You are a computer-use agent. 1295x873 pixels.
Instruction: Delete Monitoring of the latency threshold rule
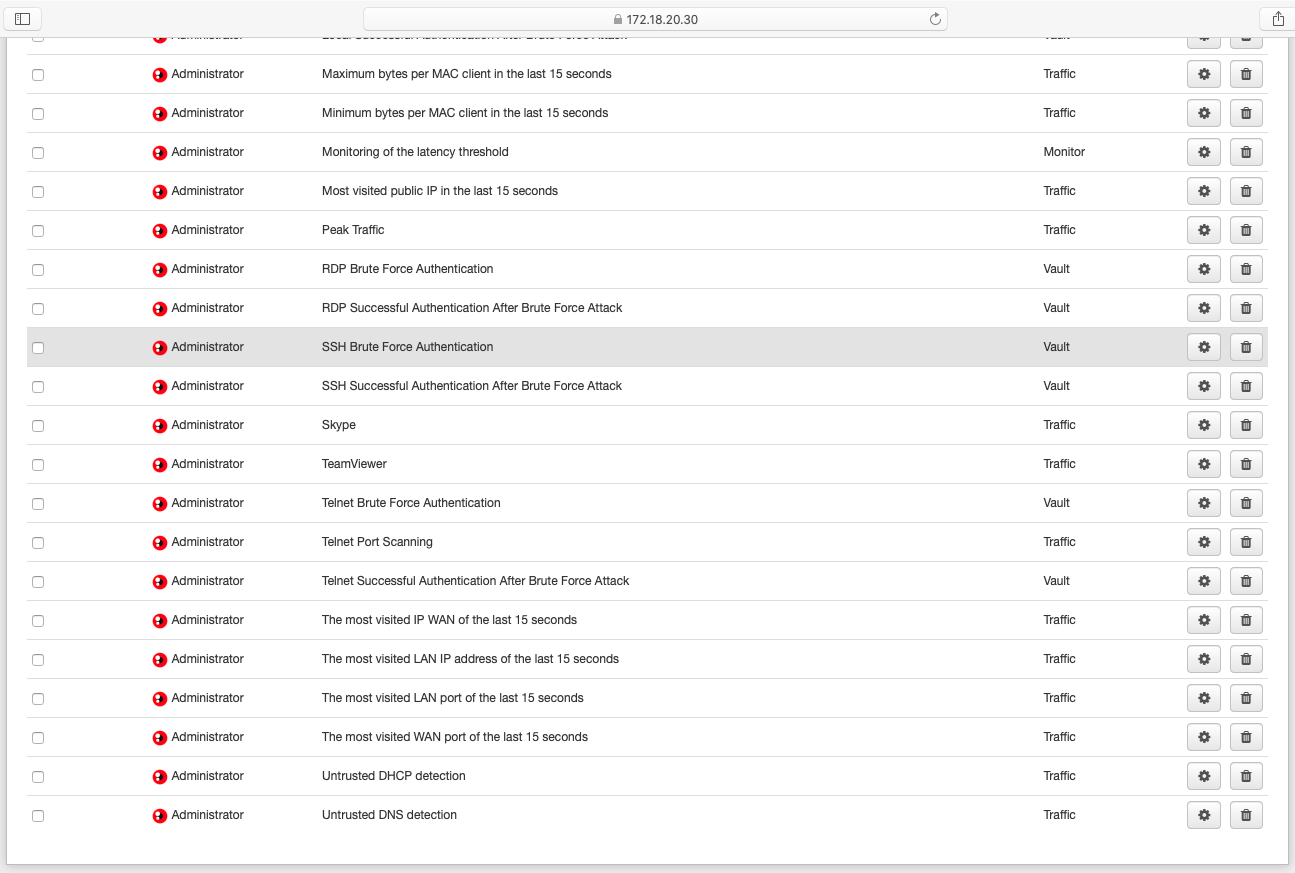click(x=1246, y=152)
